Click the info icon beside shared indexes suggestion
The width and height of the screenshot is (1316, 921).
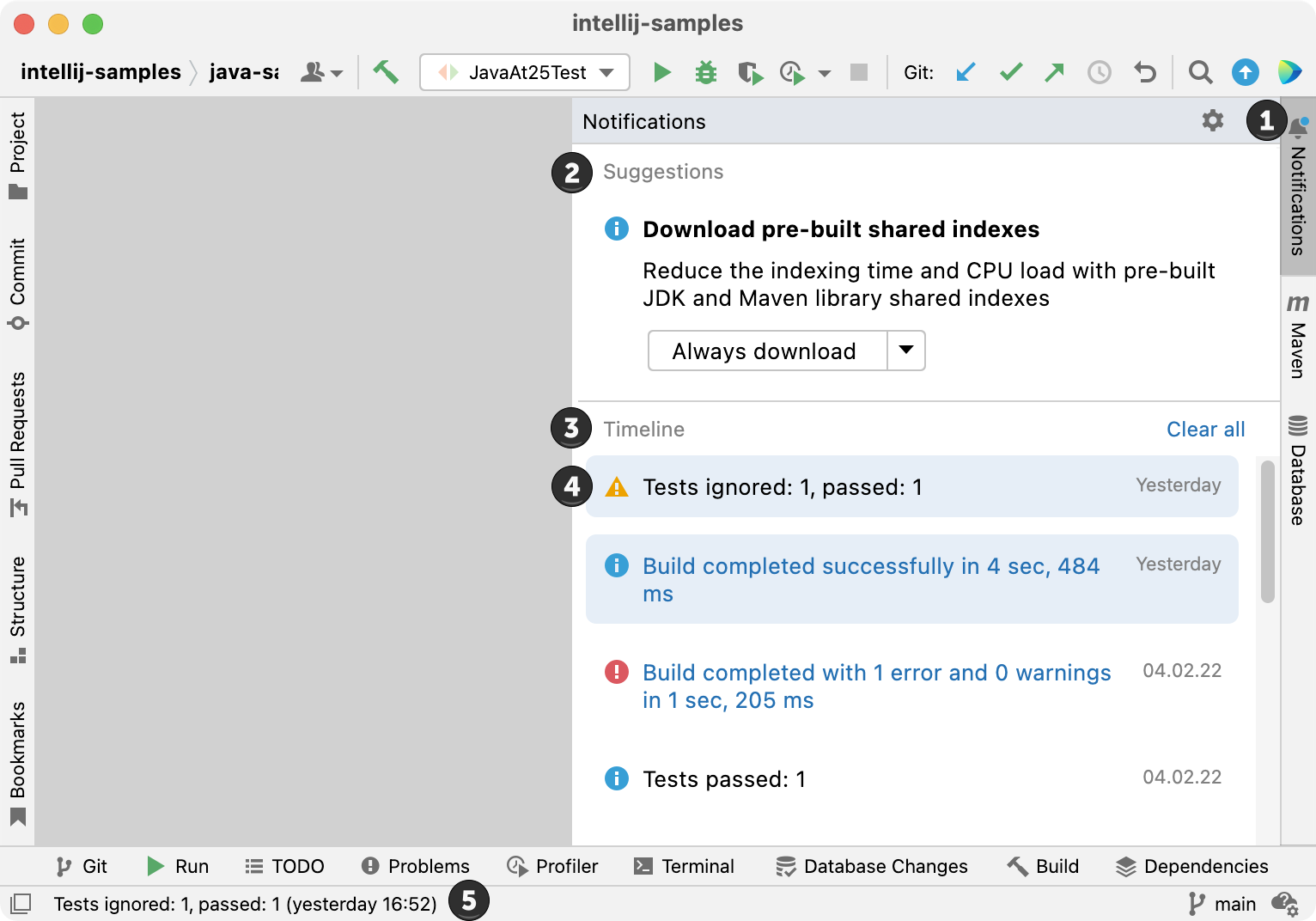click(x=617, y=229)
